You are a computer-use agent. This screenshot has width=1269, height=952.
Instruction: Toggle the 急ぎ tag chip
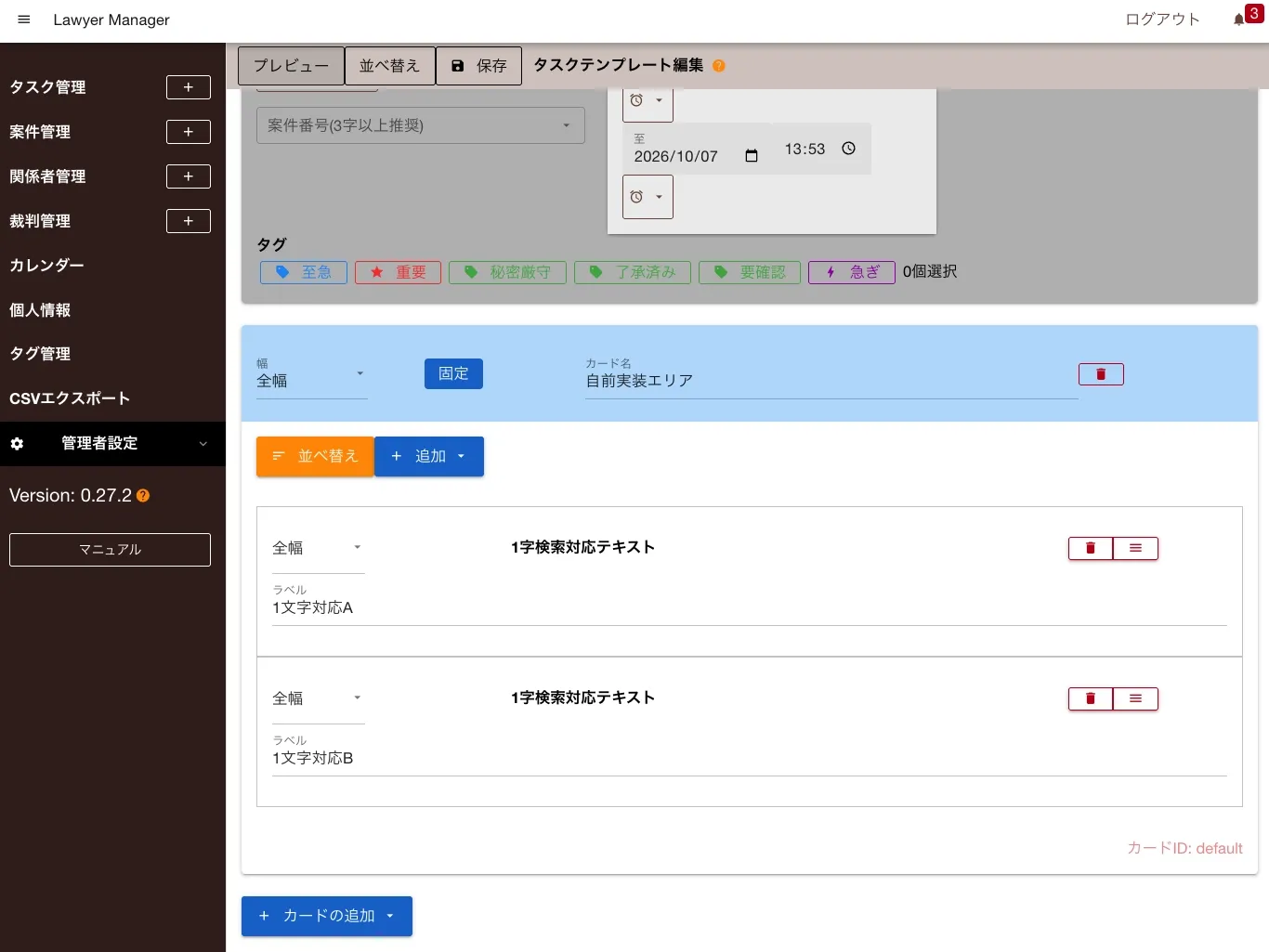[852, 272]
